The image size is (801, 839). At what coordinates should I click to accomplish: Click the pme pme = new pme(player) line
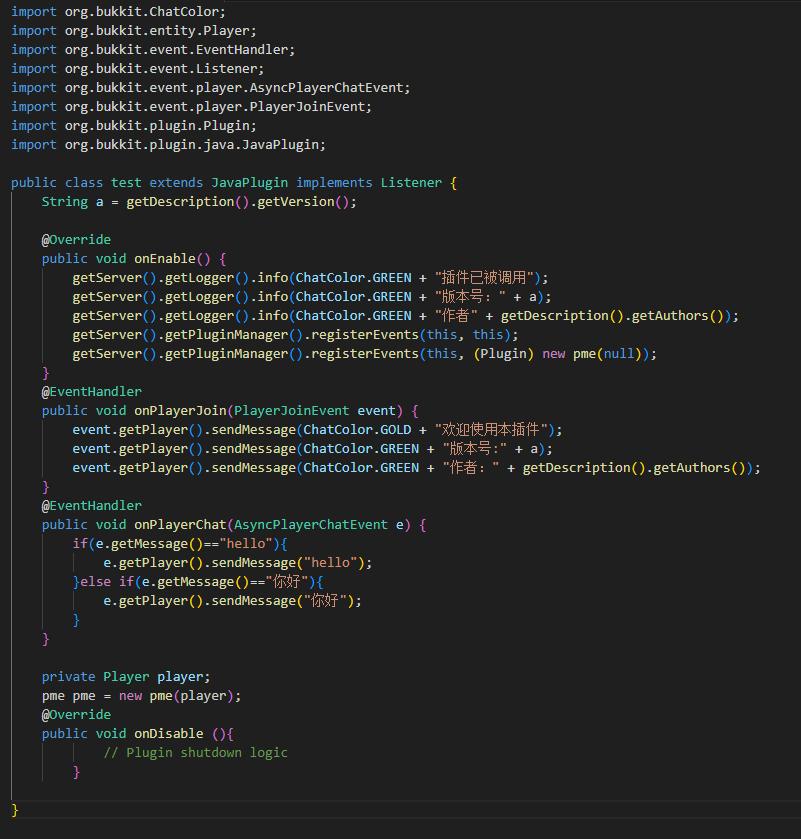tap(141, 696)
